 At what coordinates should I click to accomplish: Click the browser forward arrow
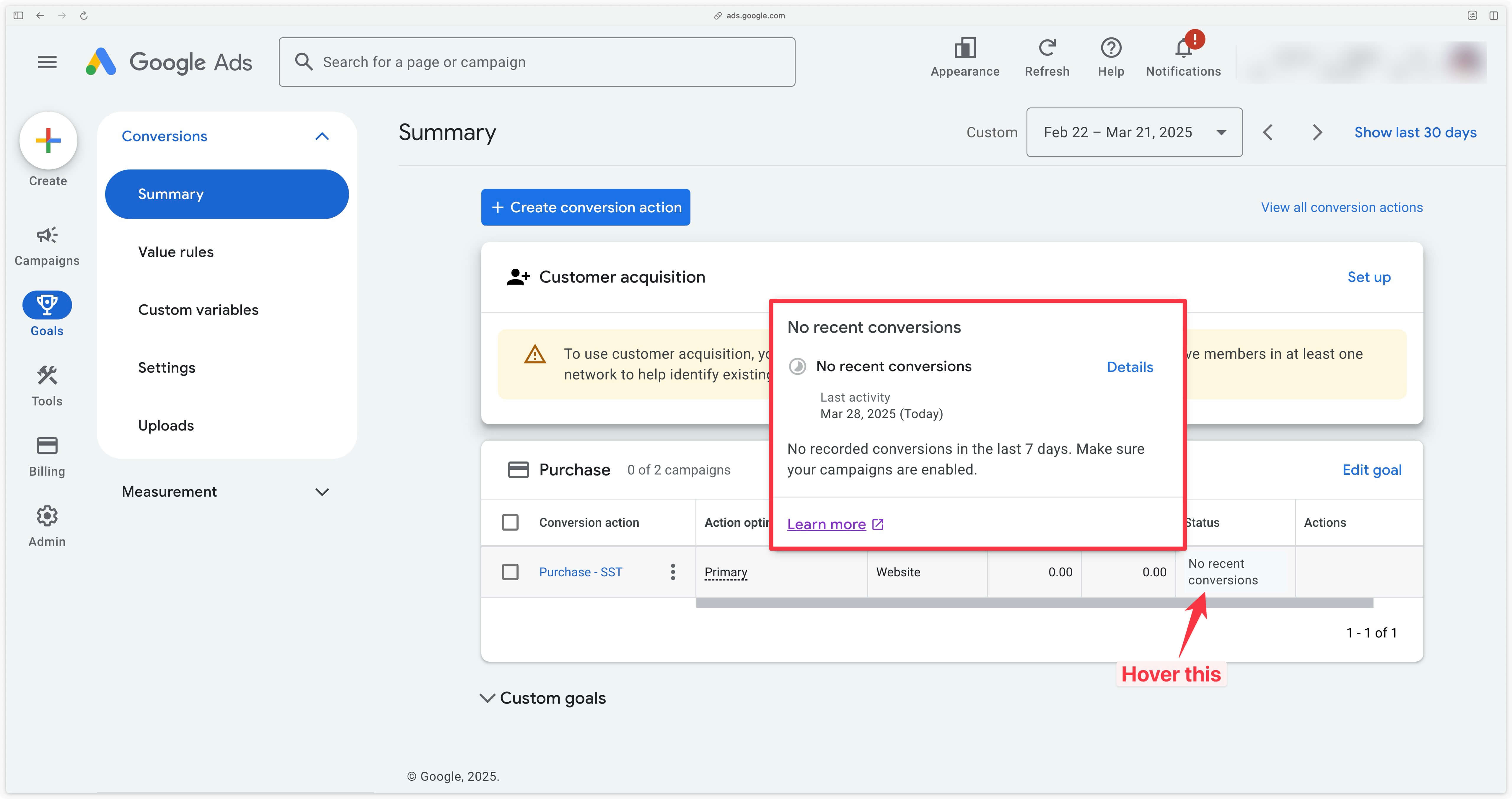coord(62,15)
